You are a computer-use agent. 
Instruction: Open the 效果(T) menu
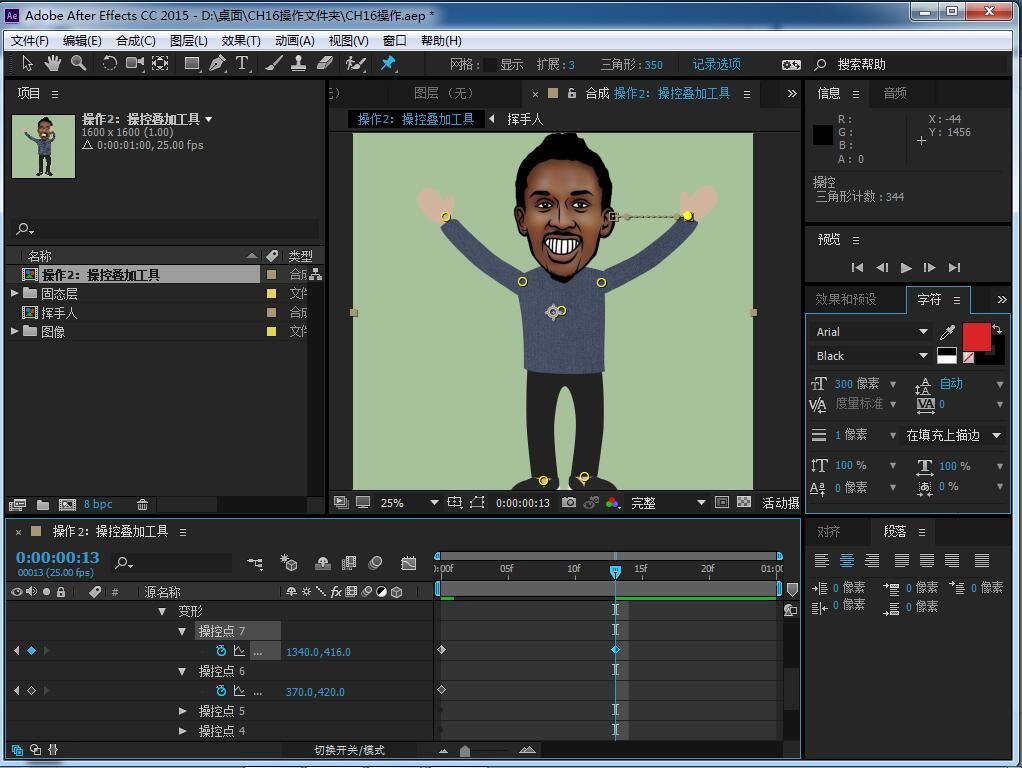click(240, 41)
